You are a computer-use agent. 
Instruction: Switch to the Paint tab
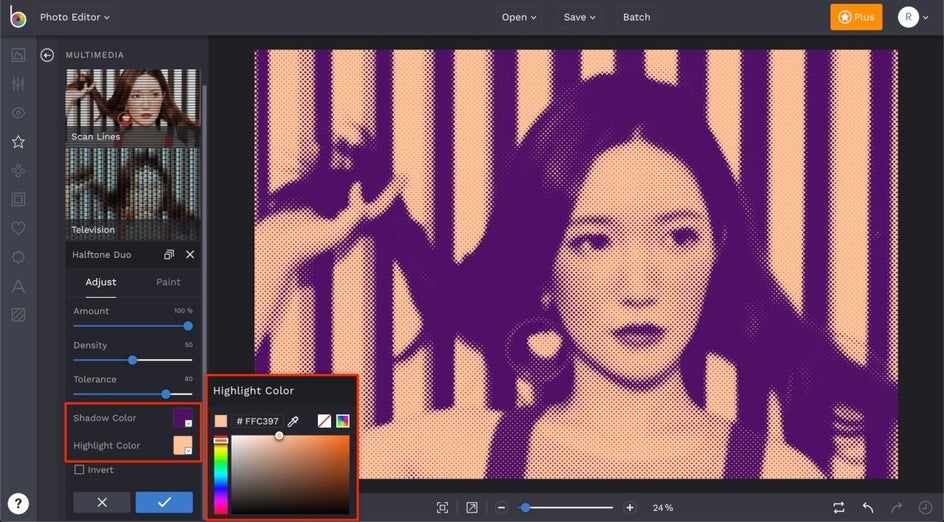pyautogui.click(x=168, y=282)
